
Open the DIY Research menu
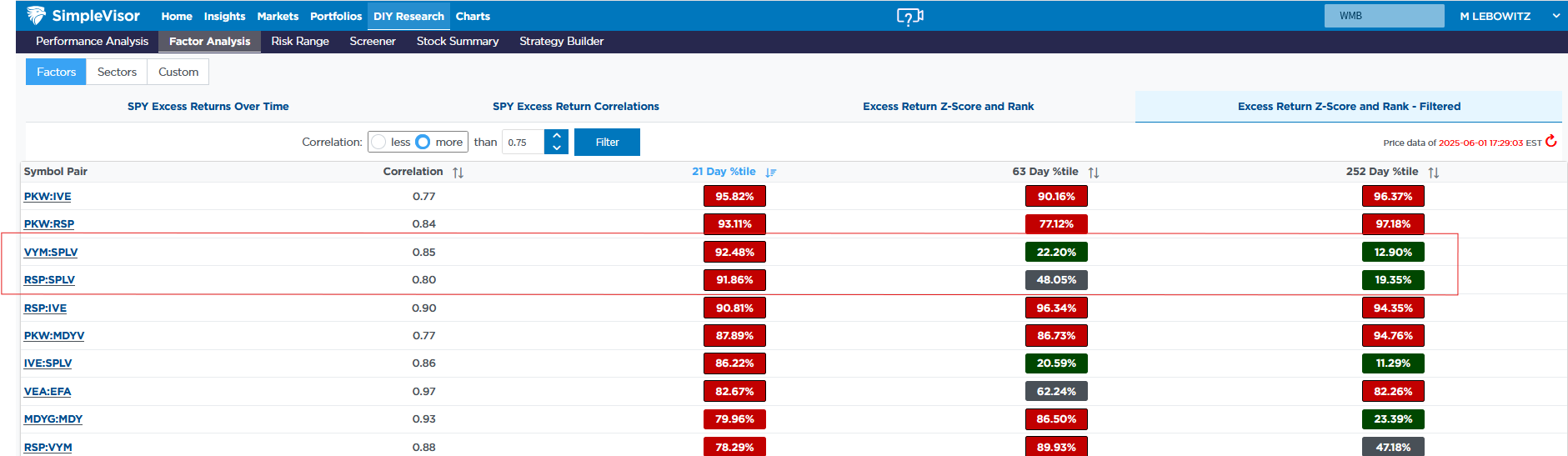click(408, 16)
